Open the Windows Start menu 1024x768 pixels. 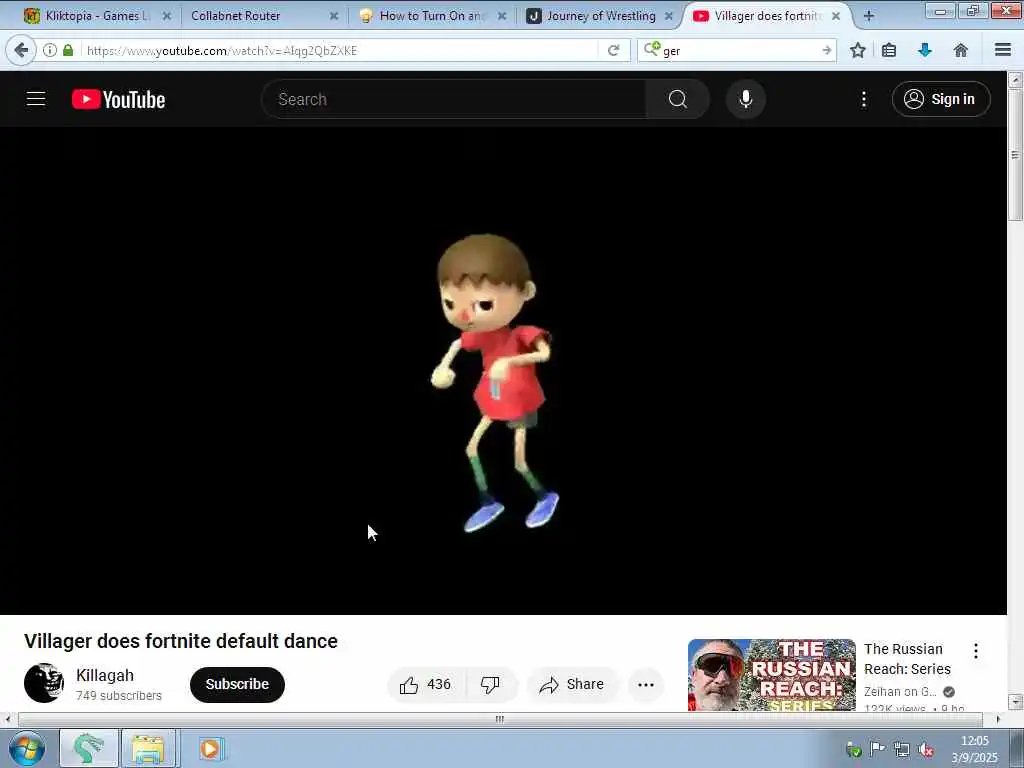click(x=27, y=748)
